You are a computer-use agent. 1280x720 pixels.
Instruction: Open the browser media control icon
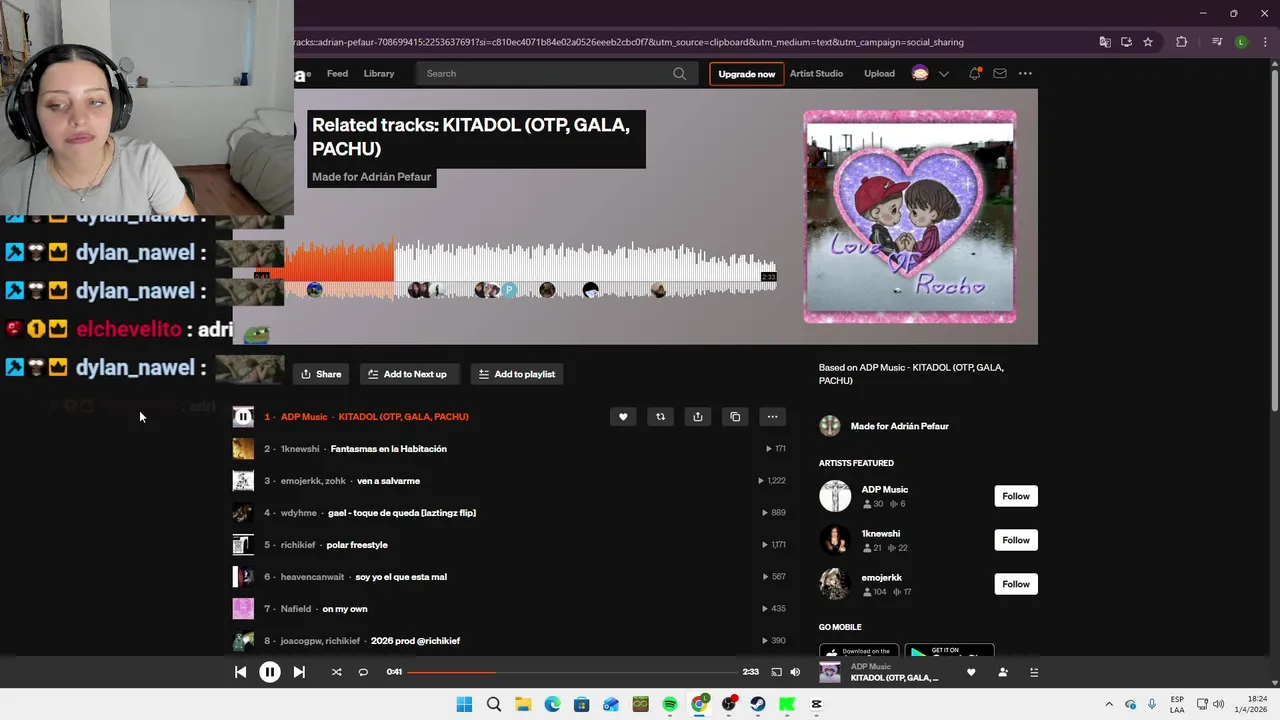tap(1217, 42)
